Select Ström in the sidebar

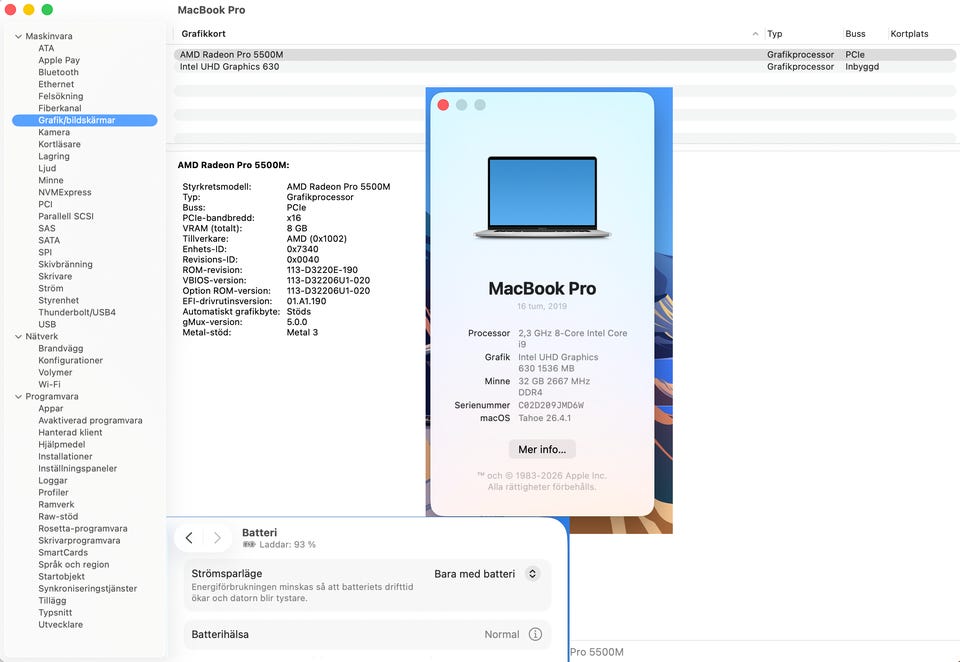pyautogui.click(x=50, y=288)
